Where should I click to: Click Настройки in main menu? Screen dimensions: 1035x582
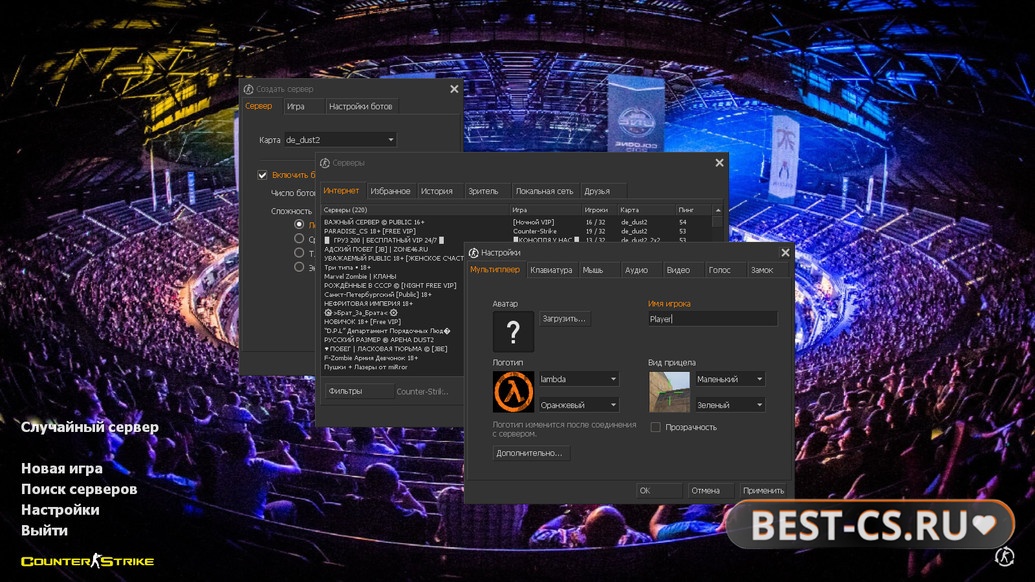(60, 510)
